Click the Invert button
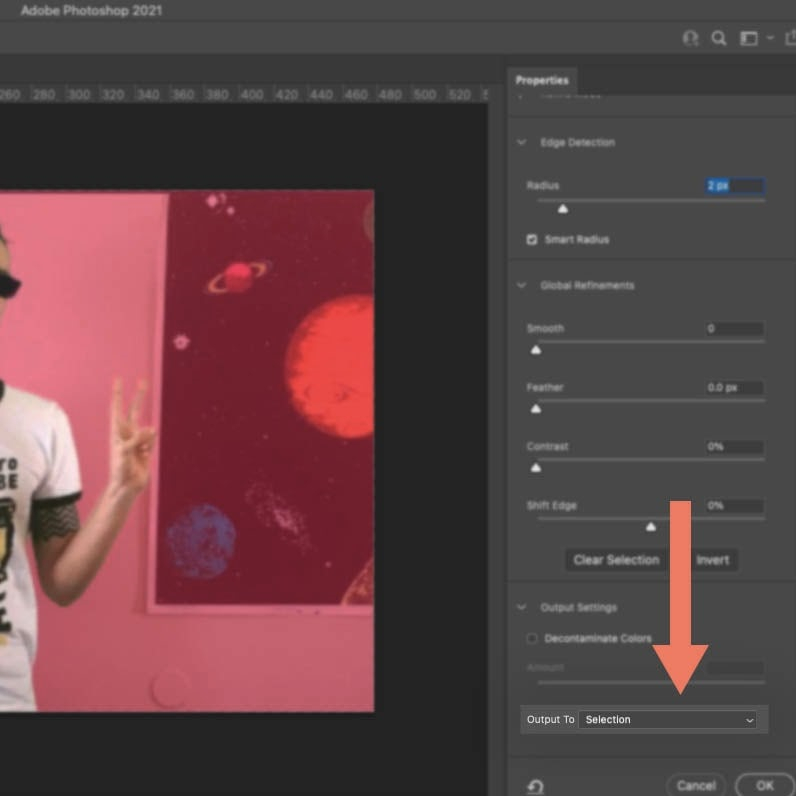The height and width of the screenshot is (796, 796). point(712,560)
